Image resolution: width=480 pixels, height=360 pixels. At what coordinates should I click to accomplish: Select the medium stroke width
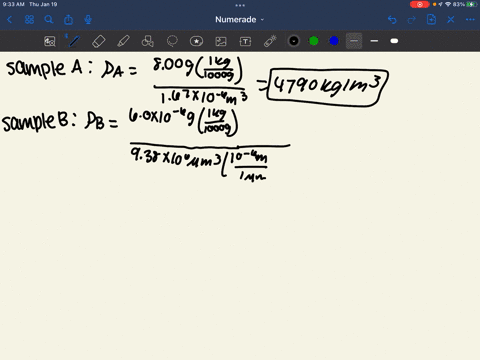pyautogui.click(x=374, y=41)
